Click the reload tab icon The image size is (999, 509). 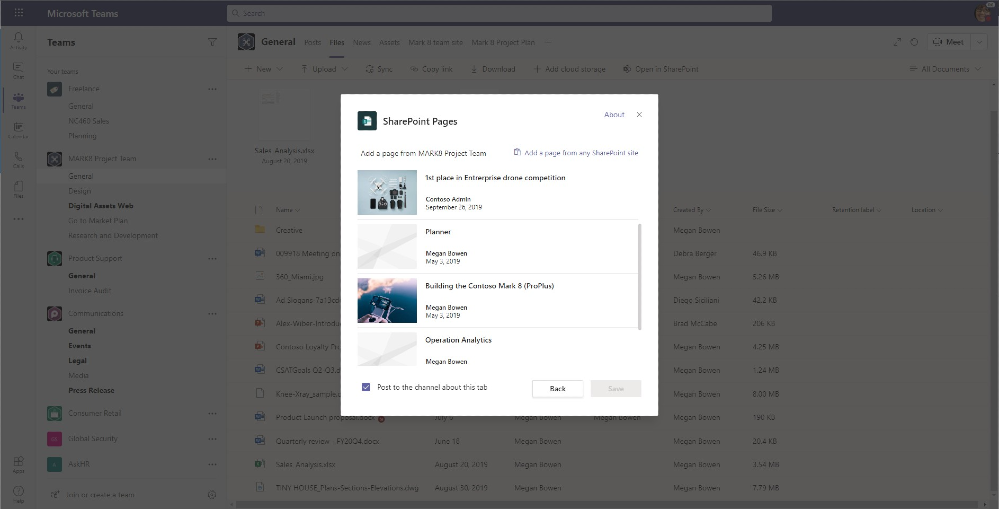tap(914, 42)
